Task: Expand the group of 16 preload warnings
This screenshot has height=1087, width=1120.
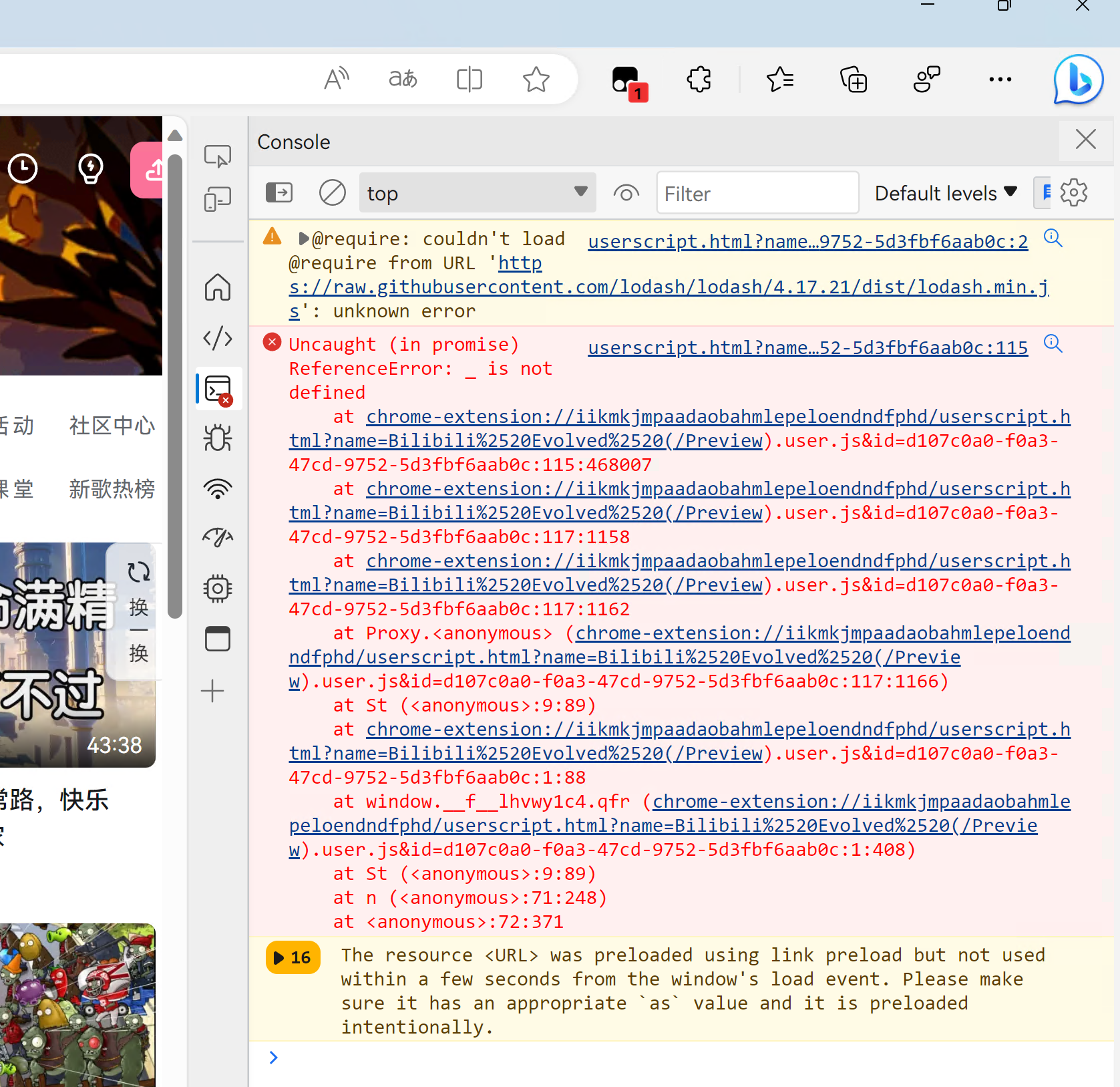Action: point(293,957)
